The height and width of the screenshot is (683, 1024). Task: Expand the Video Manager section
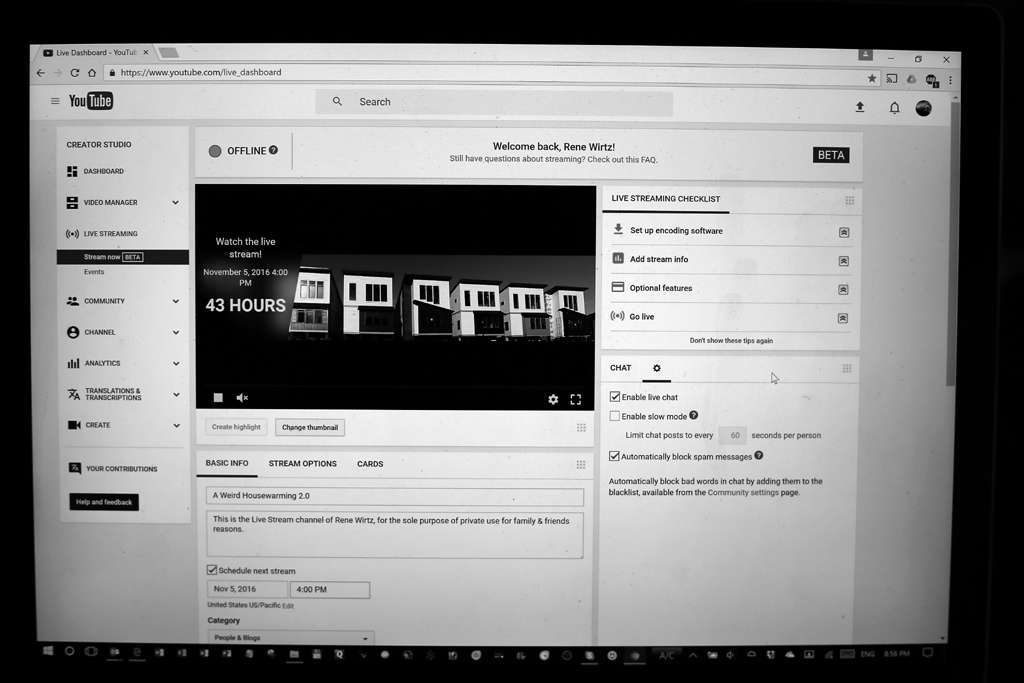[175, 202]
